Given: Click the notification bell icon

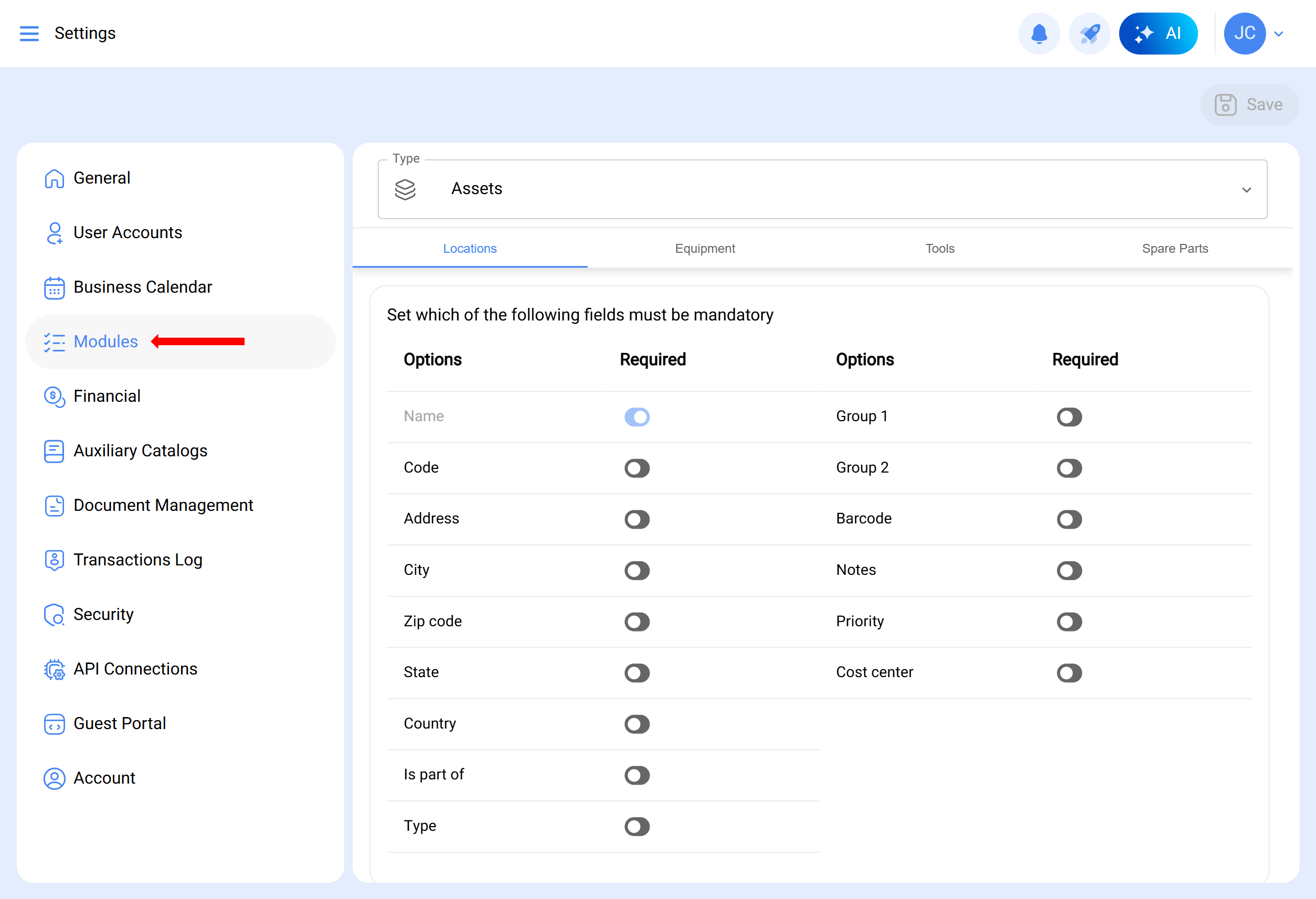Looking at the screenshot, I should point(1038,34).
